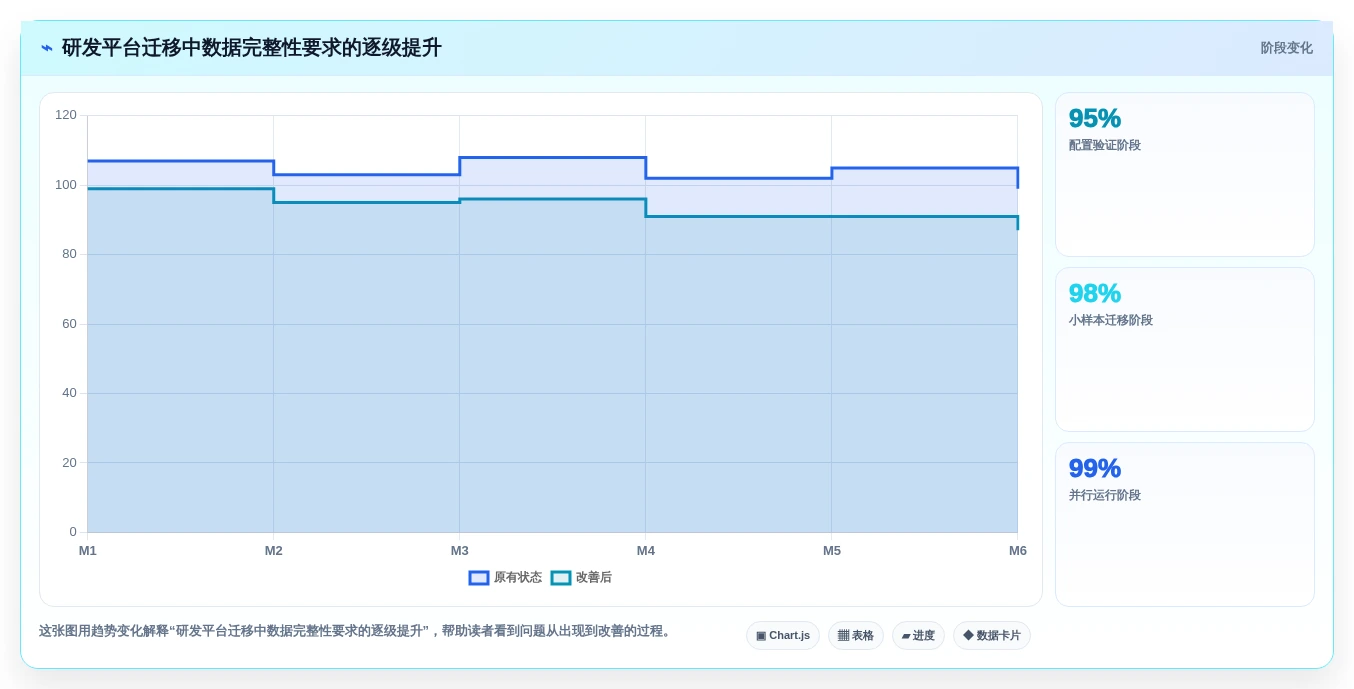Click the M2 x-axis label
Viewport: 1354px width, 689px height.
click(274, 551)
